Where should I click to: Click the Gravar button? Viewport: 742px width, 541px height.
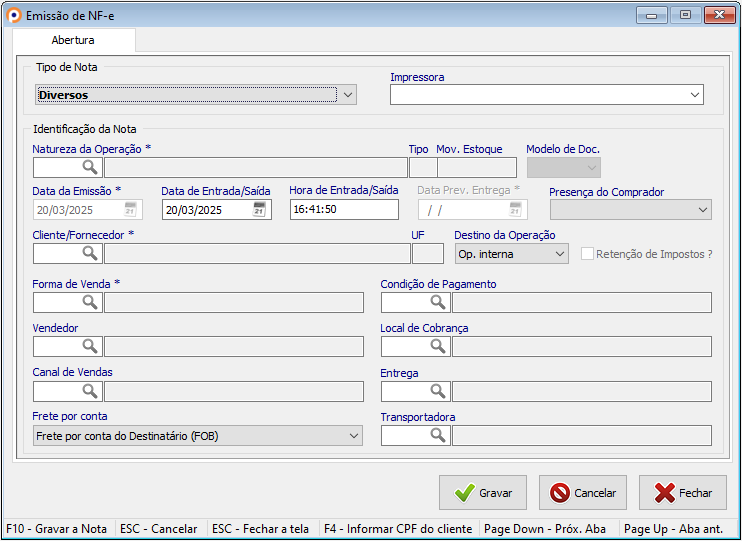coord(483,493)
